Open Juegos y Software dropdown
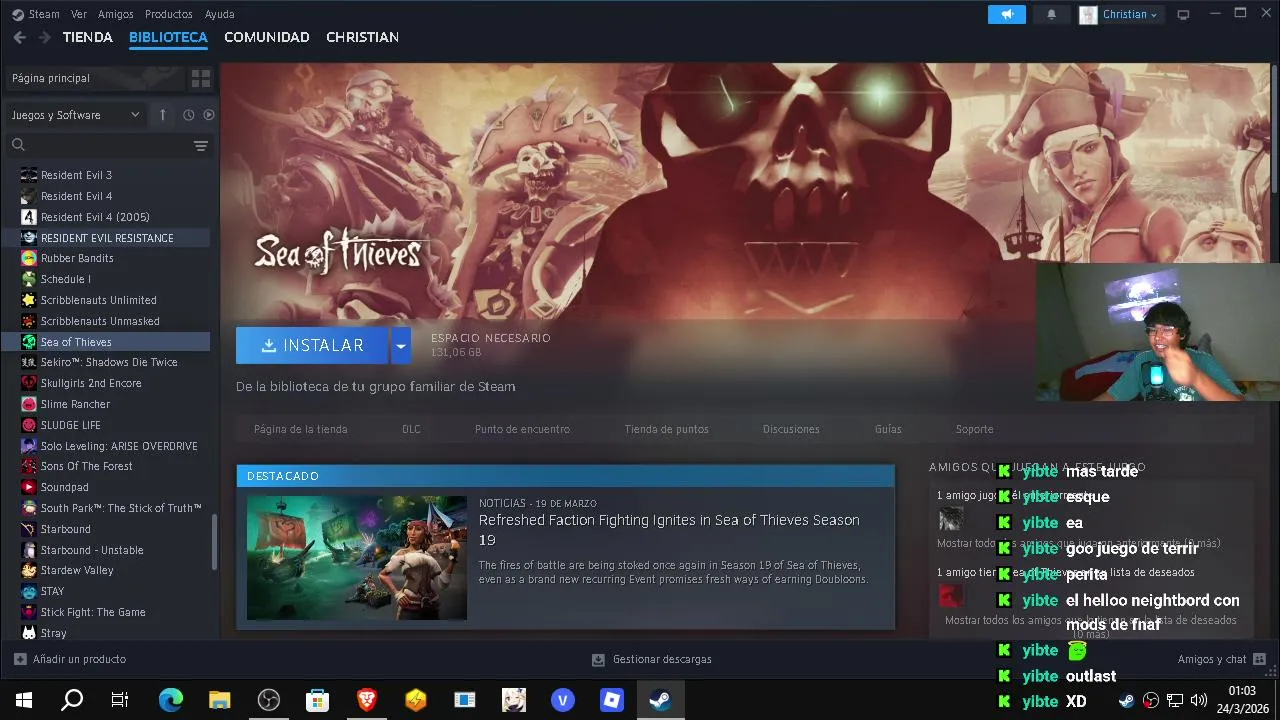Image resolution: width=1280 pixels, height=720 pixels. 76,115
